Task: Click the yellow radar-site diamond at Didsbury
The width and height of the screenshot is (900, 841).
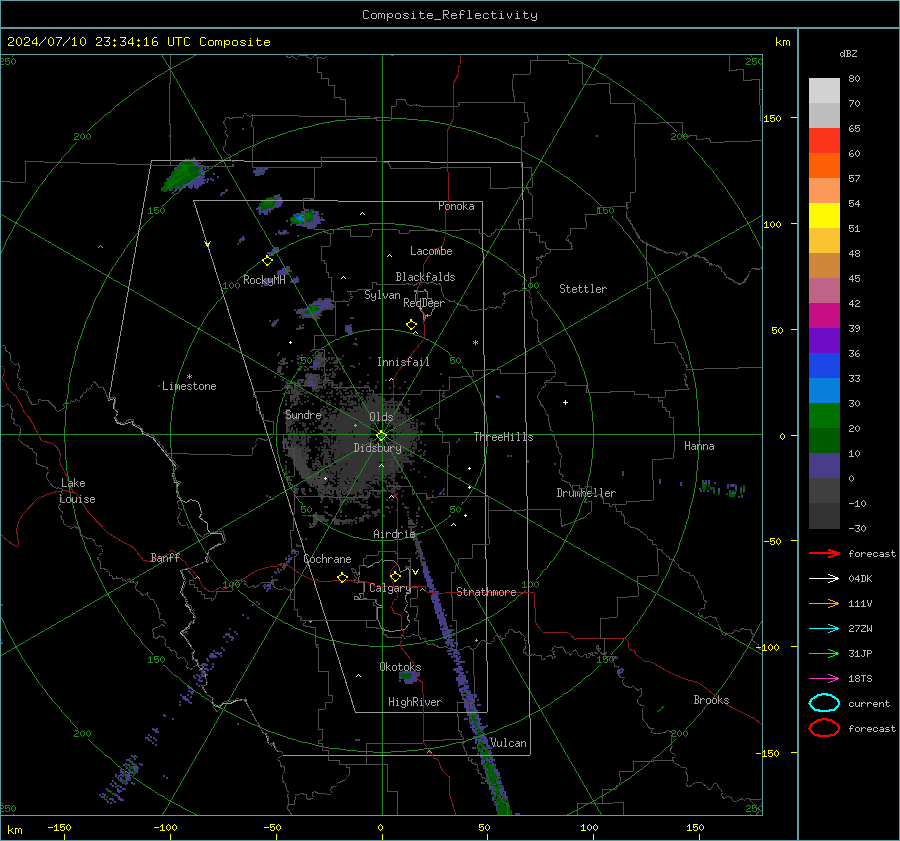Action: coord(382,436)
